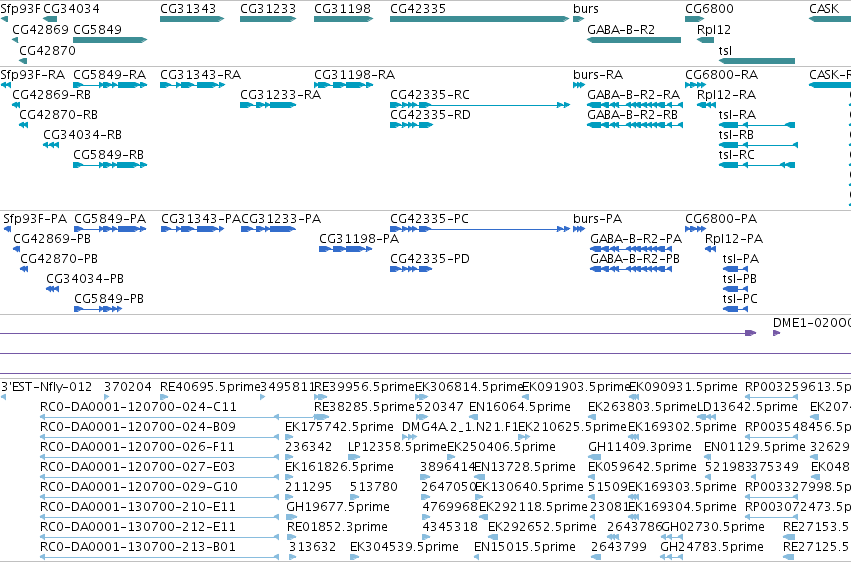The width and height of the screenshot is (851, 562).
Task: Select EST RE01852.3prime
Action: click(x=291, y=537)
